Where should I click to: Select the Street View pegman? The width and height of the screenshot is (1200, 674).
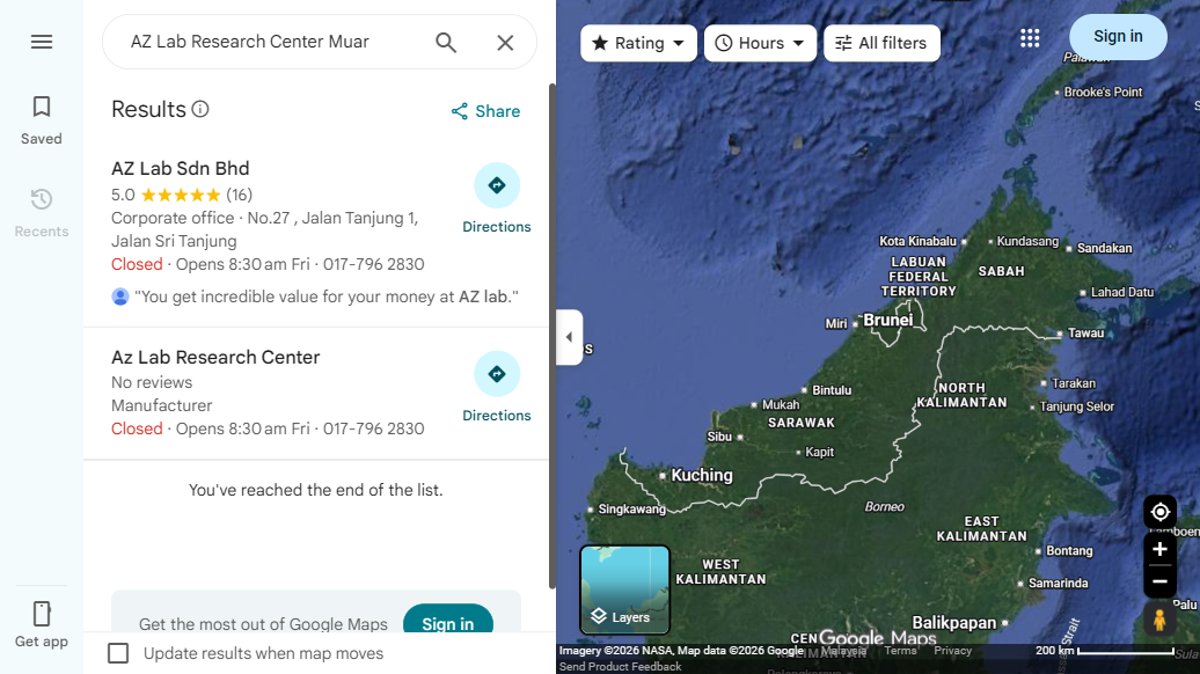click(1160, 620)
